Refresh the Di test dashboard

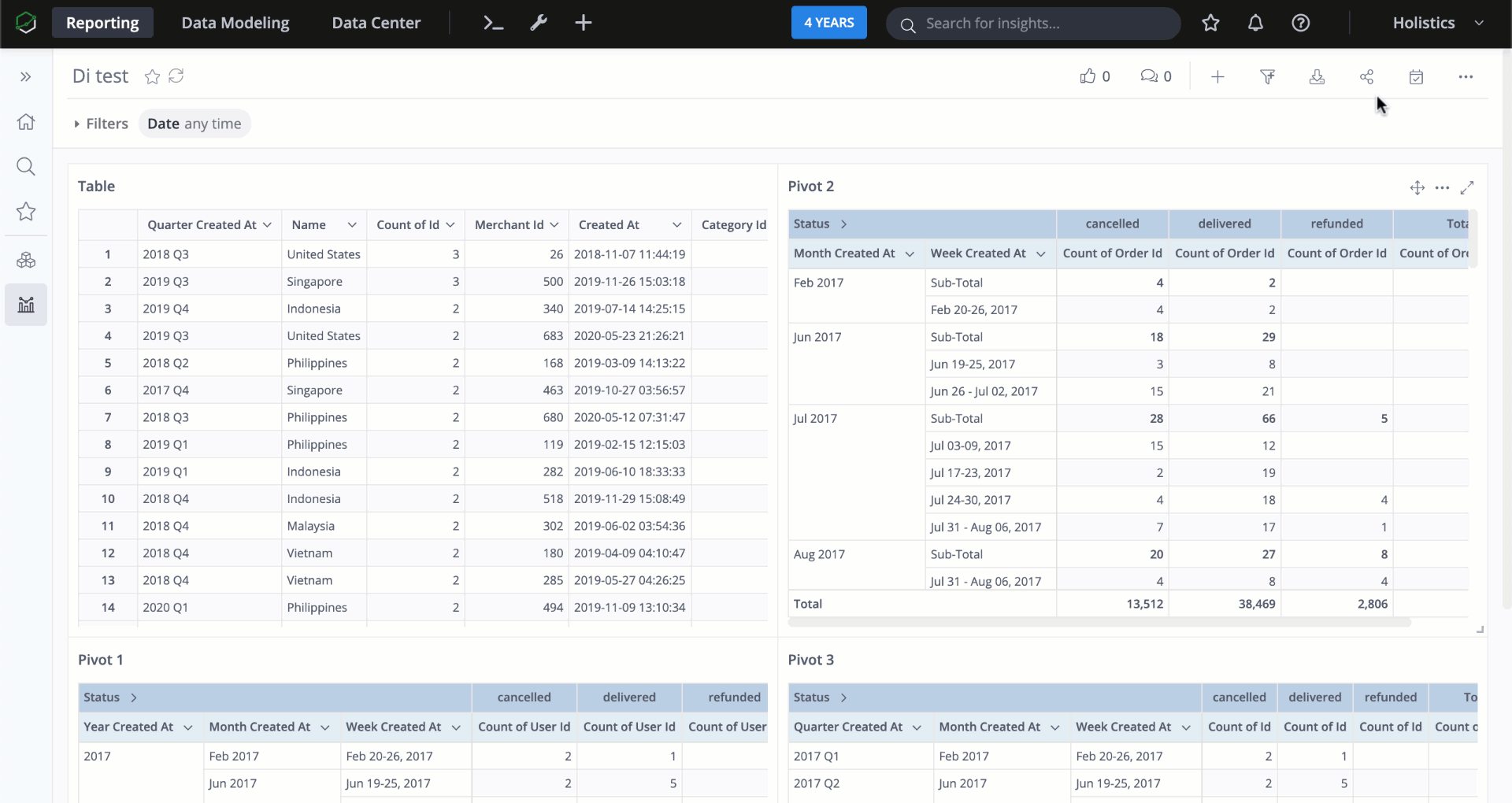(x=176, y=76)
